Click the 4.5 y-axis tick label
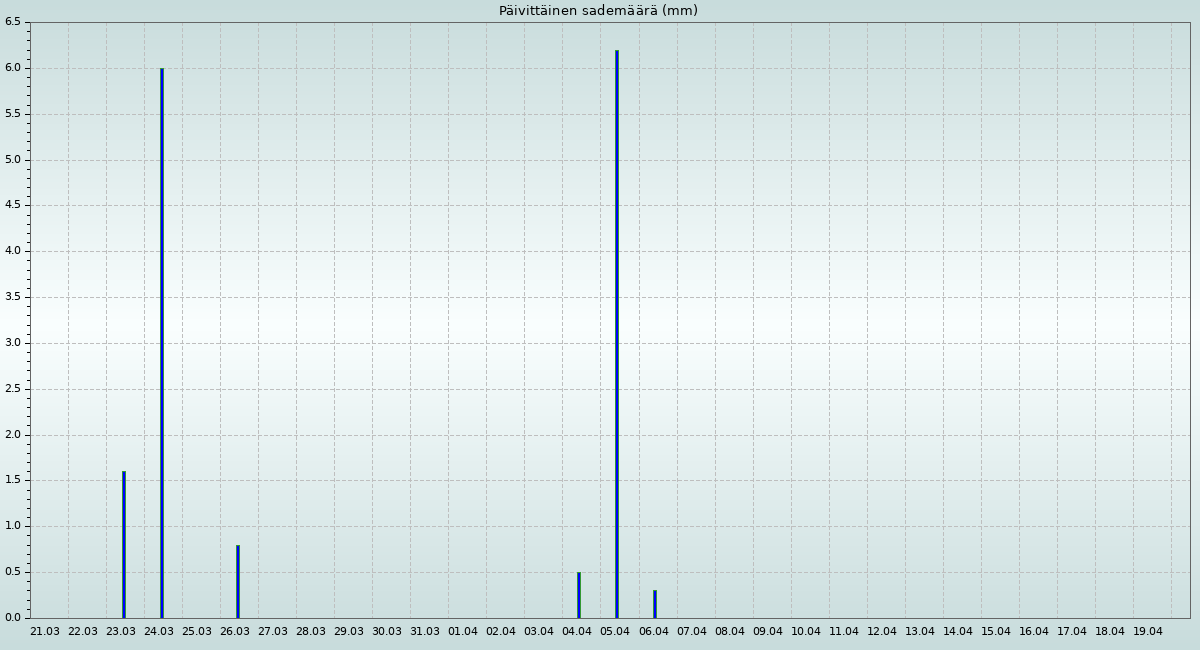Screen dimensions: 1200x650 coord(13,205)
